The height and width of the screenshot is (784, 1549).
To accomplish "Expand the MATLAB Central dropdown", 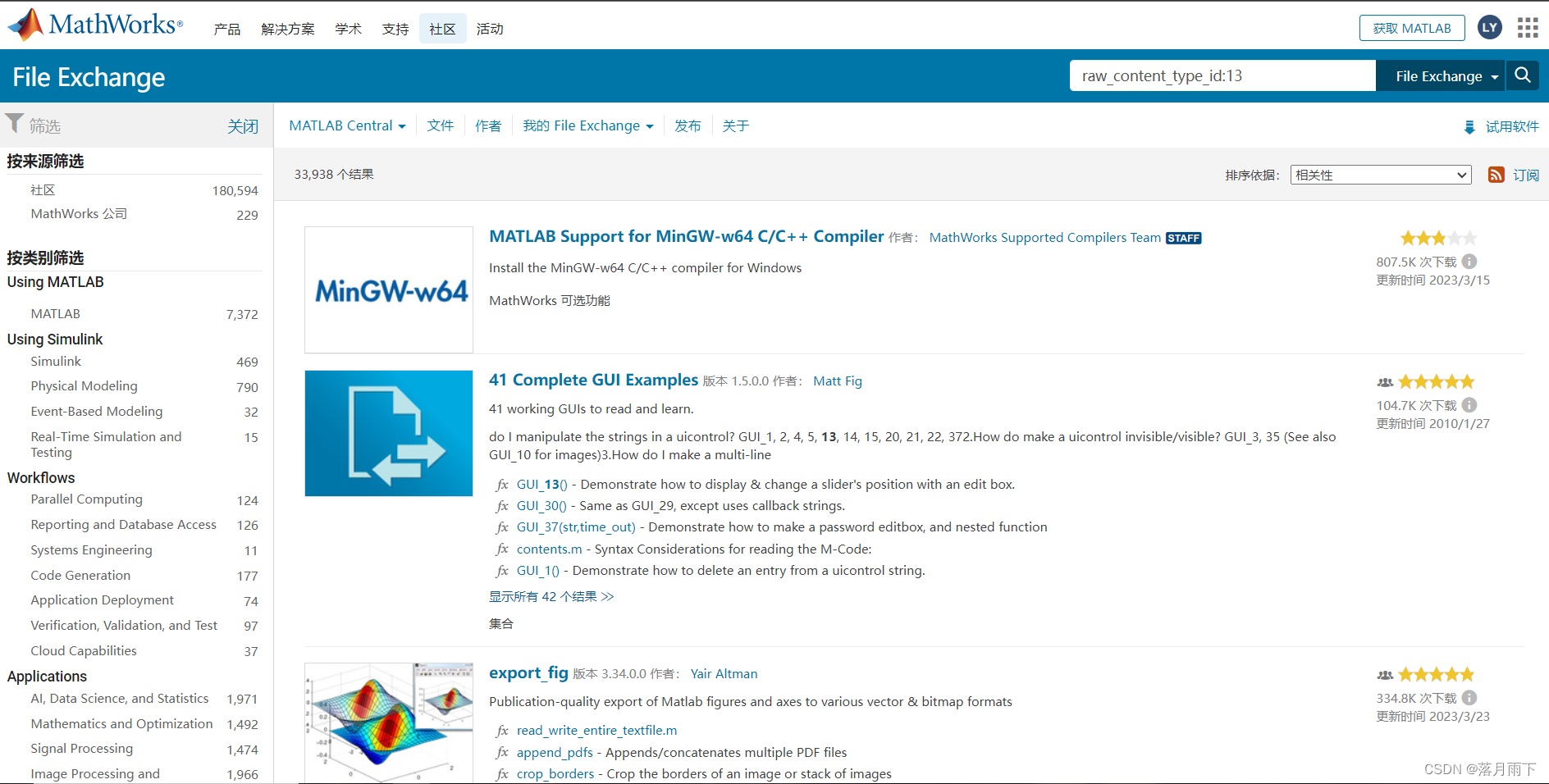I will tap(347, 125).
